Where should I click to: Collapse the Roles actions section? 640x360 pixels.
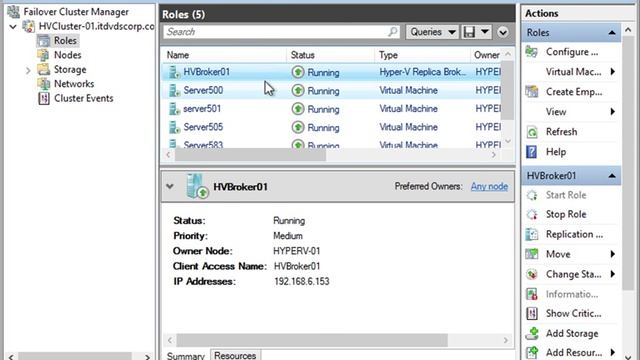(x=611, y=33)
